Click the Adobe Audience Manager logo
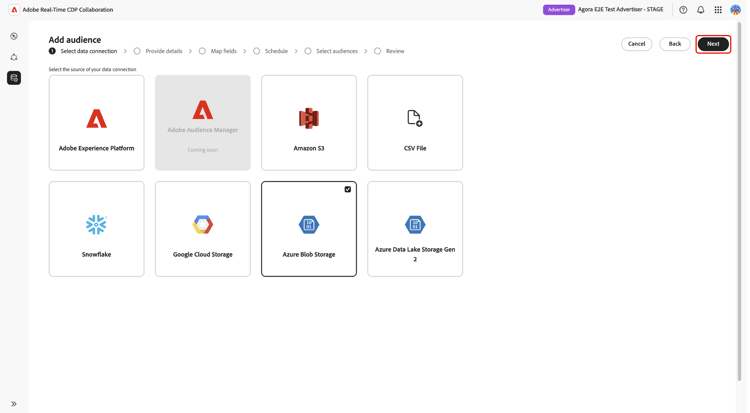This screenshot has height=413, width=750. pos(202,110)
